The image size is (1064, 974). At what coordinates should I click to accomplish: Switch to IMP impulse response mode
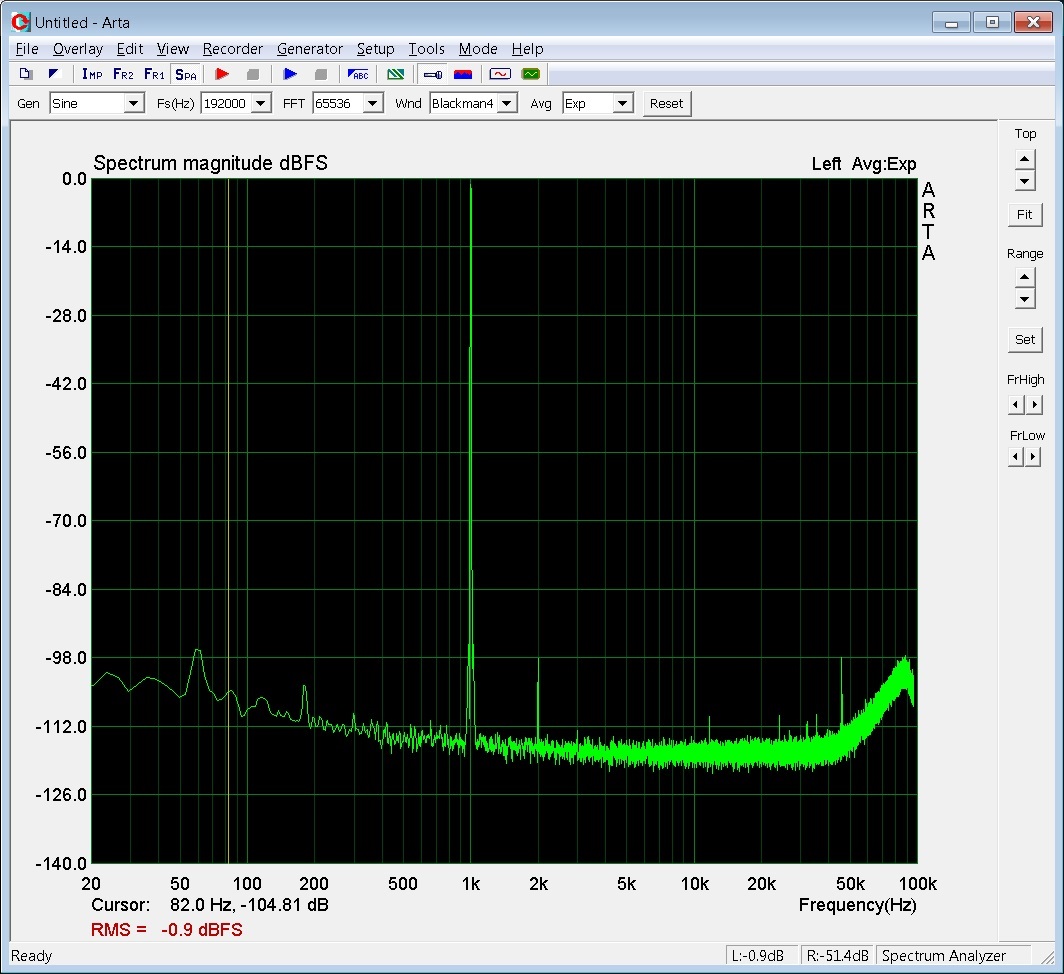click(x=92, y=74)
